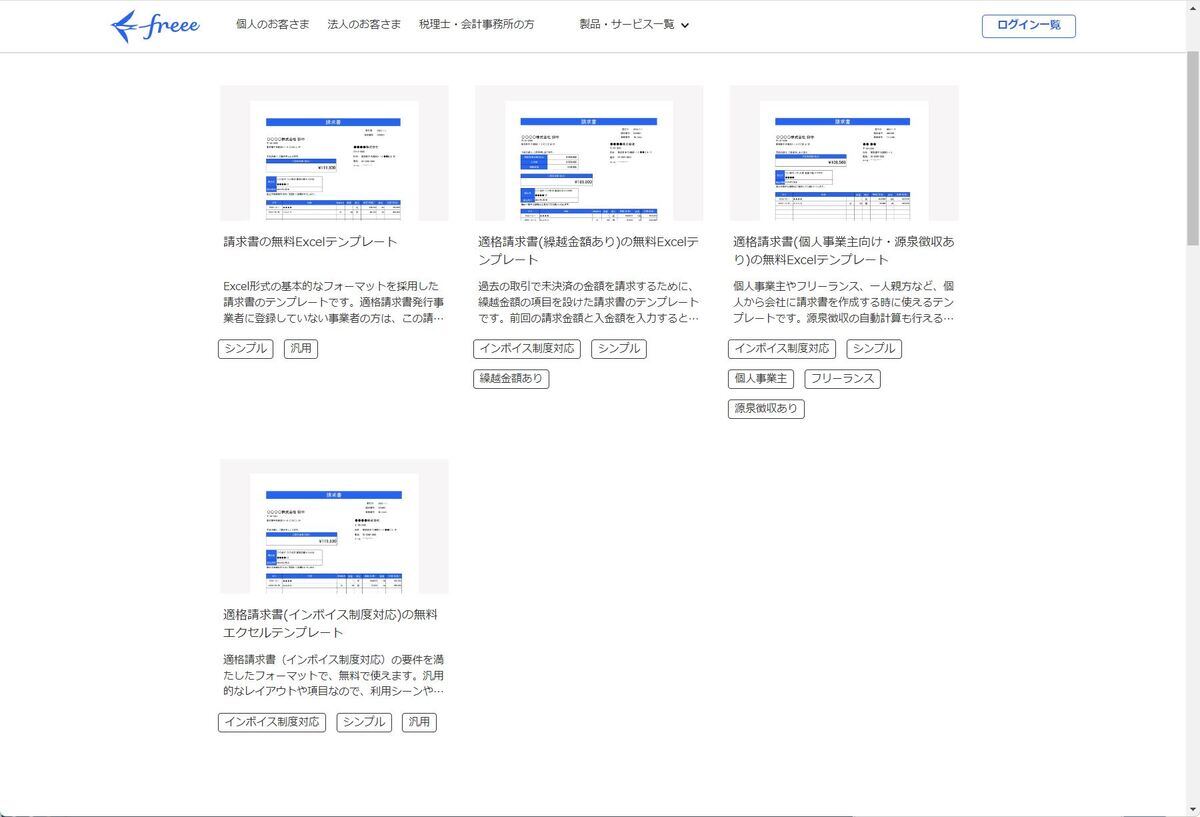Click the freee swallow logo
1200x817 pixels.
[x=155, y=26]
